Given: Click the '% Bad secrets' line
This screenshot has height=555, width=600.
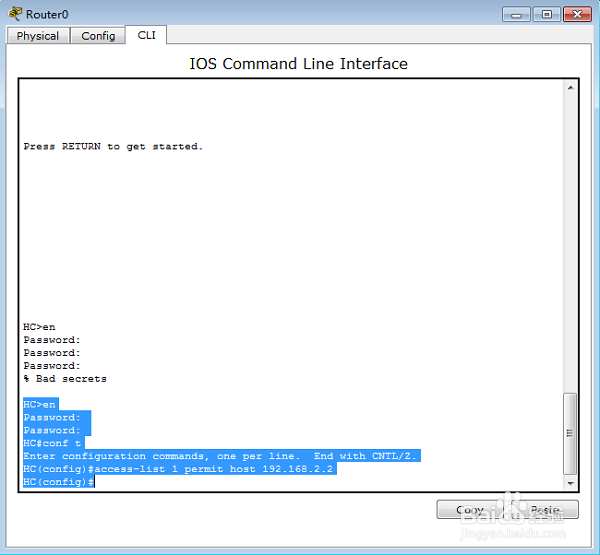Looking at the screenshot, I should coord(65,379).
